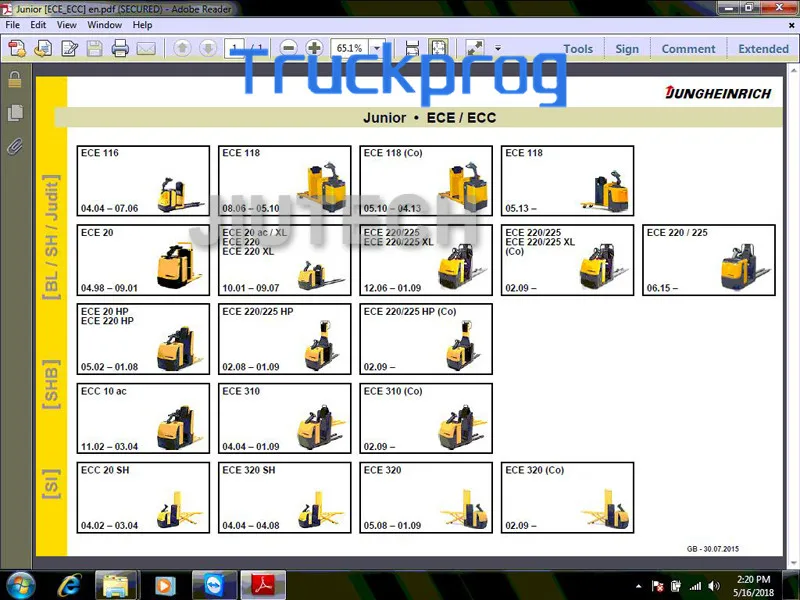This screenshot has width=800, height=600.
Task: Open the Extended pane
Action: [x=763, y=49]
